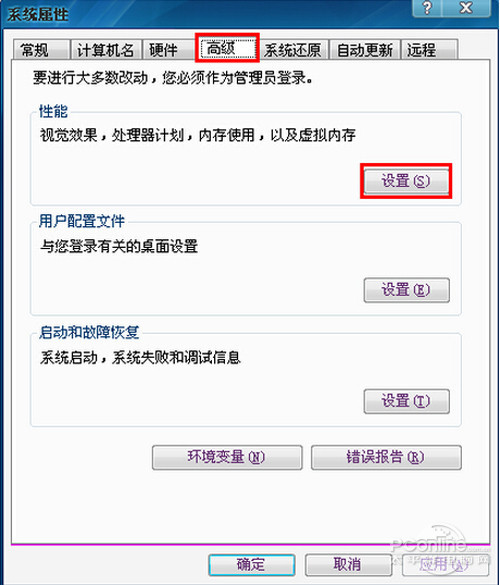Viewport: 500px width, 585px height.
Task: Click the 错误报告(R) button
Action: click(386, 457)
